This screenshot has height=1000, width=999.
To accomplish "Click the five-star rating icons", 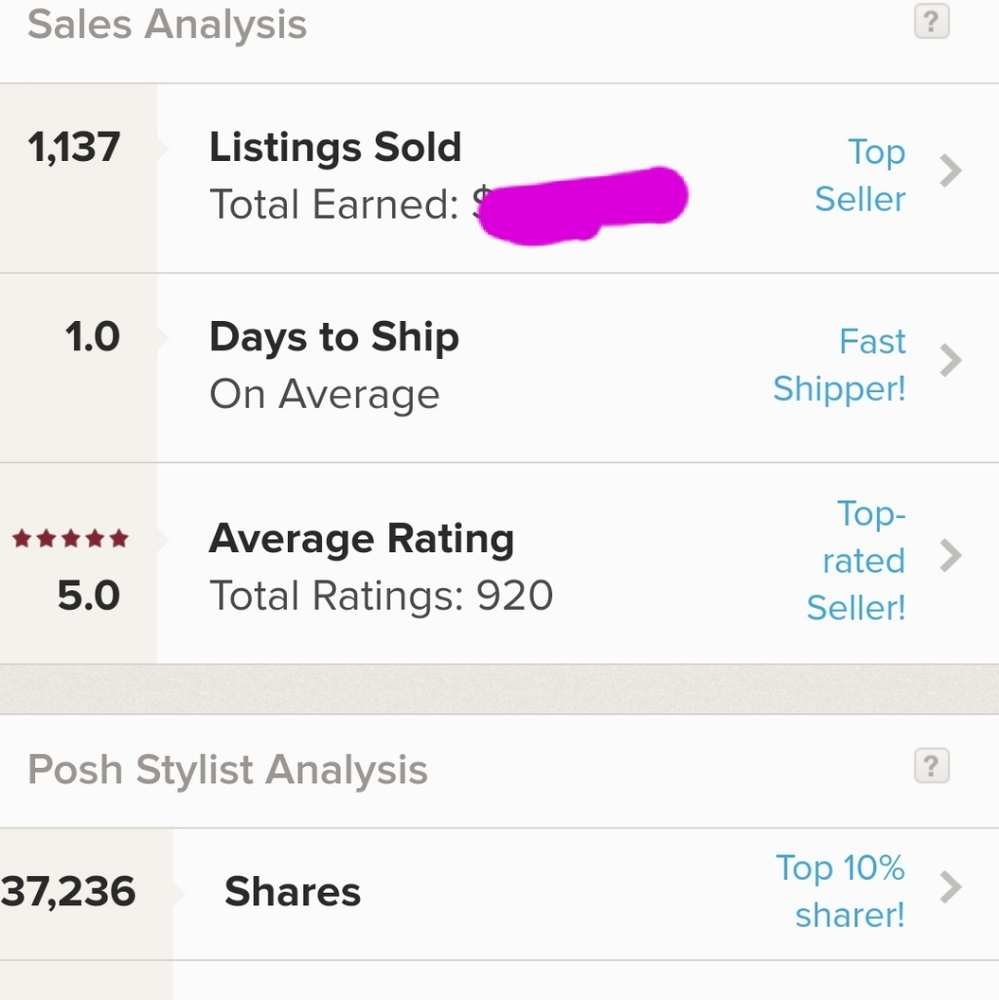I will click(x=70, y=540).
